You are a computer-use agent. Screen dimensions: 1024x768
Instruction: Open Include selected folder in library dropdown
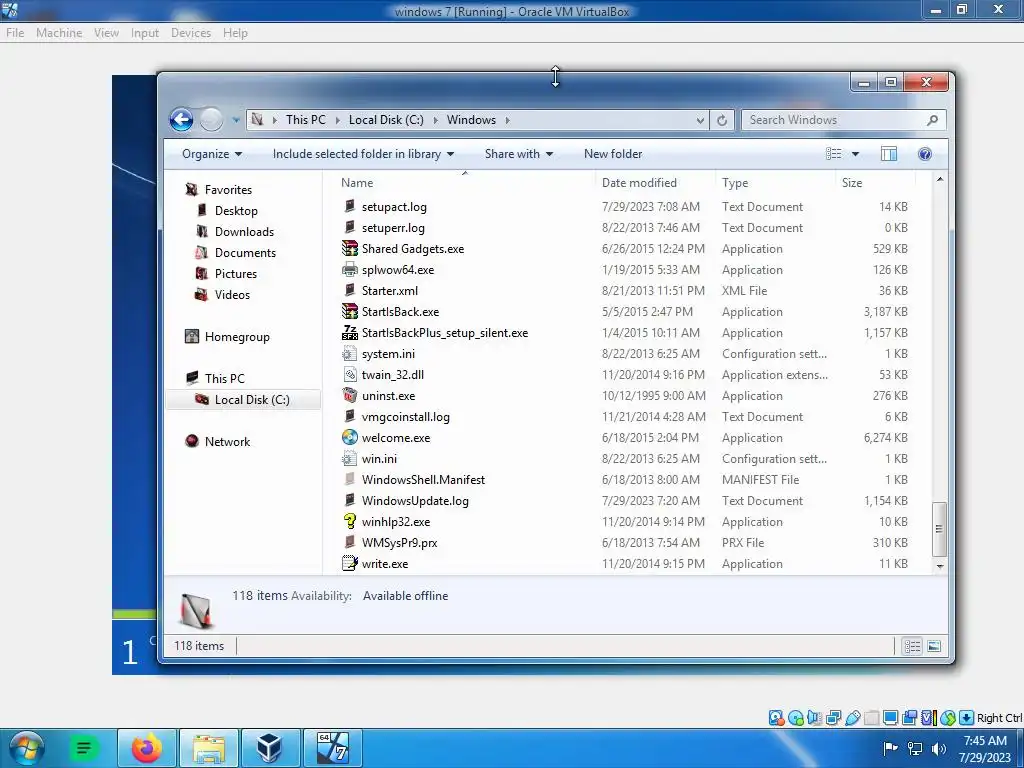[363, 154]
